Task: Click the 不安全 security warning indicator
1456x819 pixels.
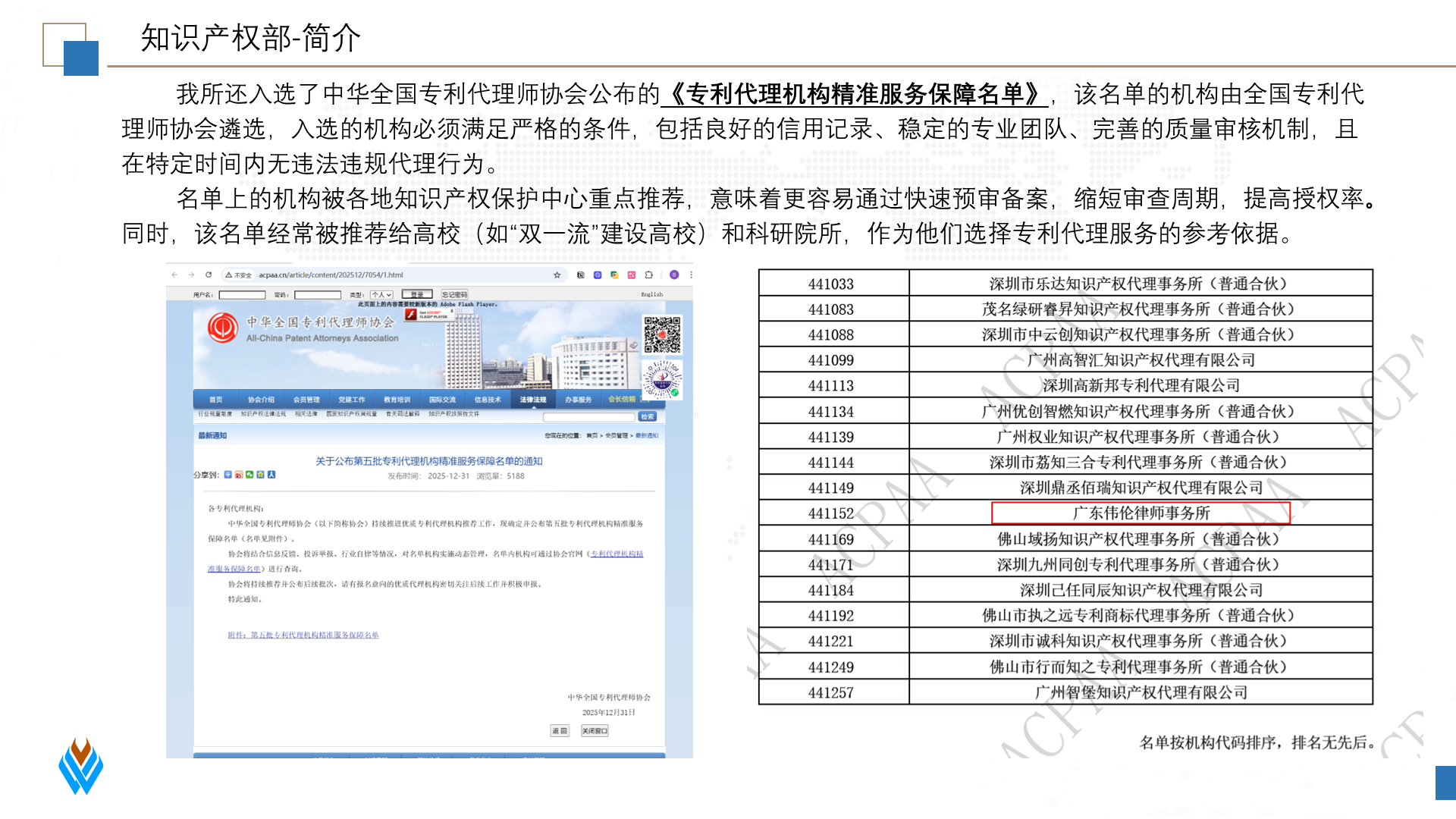Action: (x=238, y=275)
